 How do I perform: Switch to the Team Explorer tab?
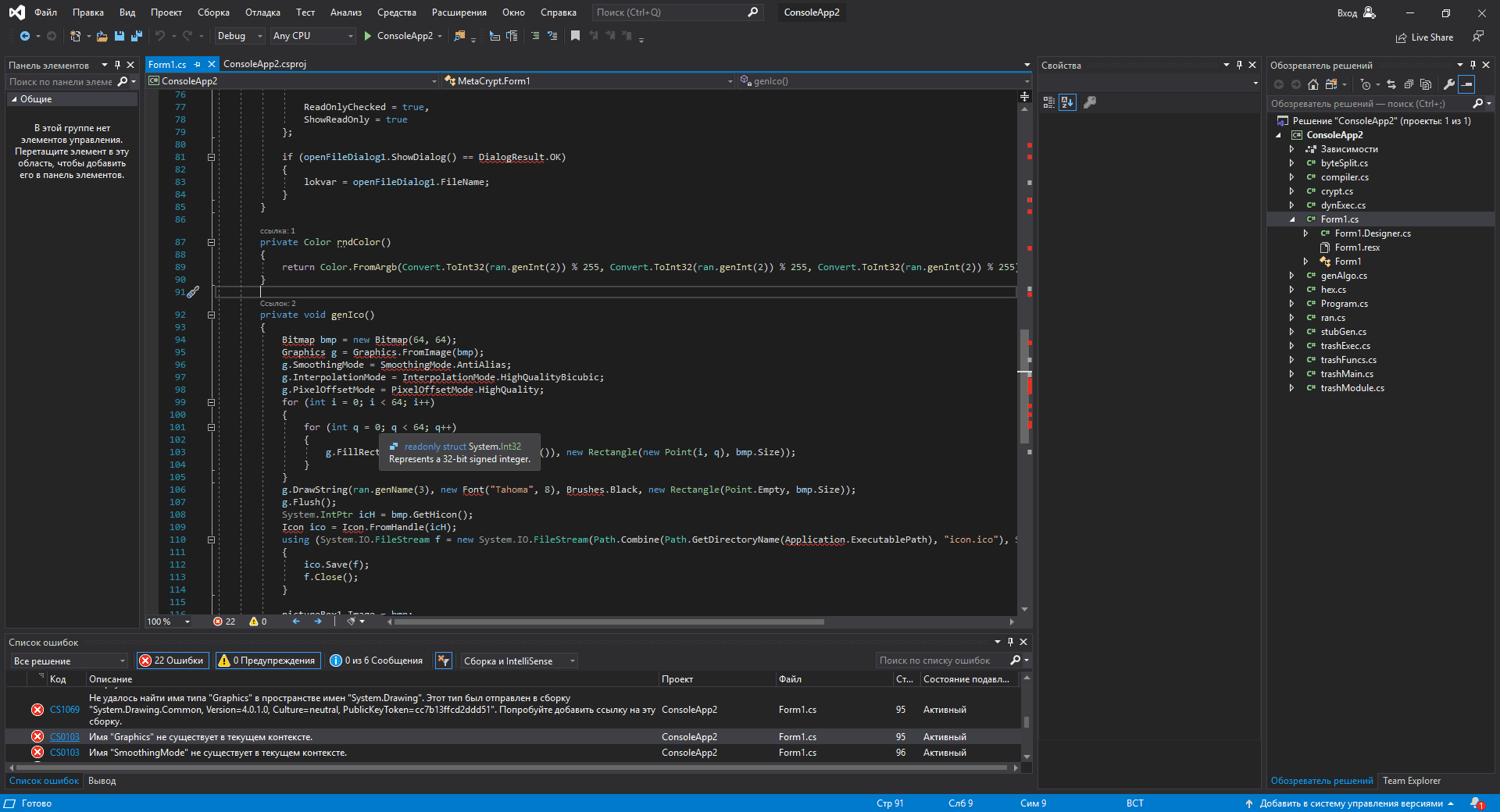[x=1411, y=781]
